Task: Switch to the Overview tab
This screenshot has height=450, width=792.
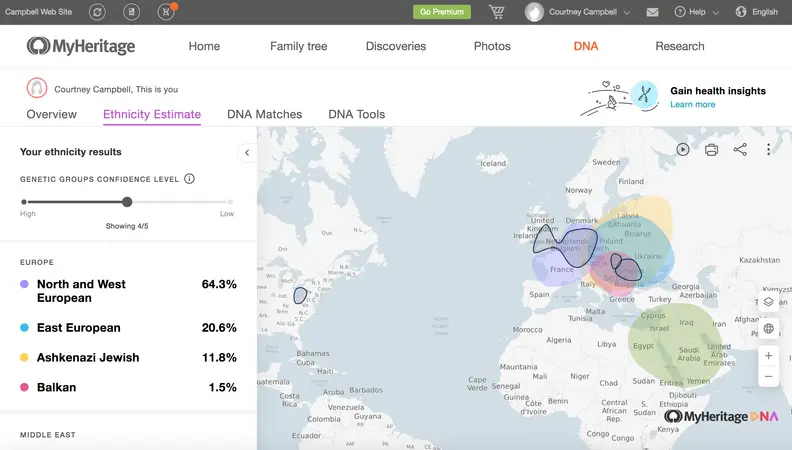Action: (x=52, y=114)
